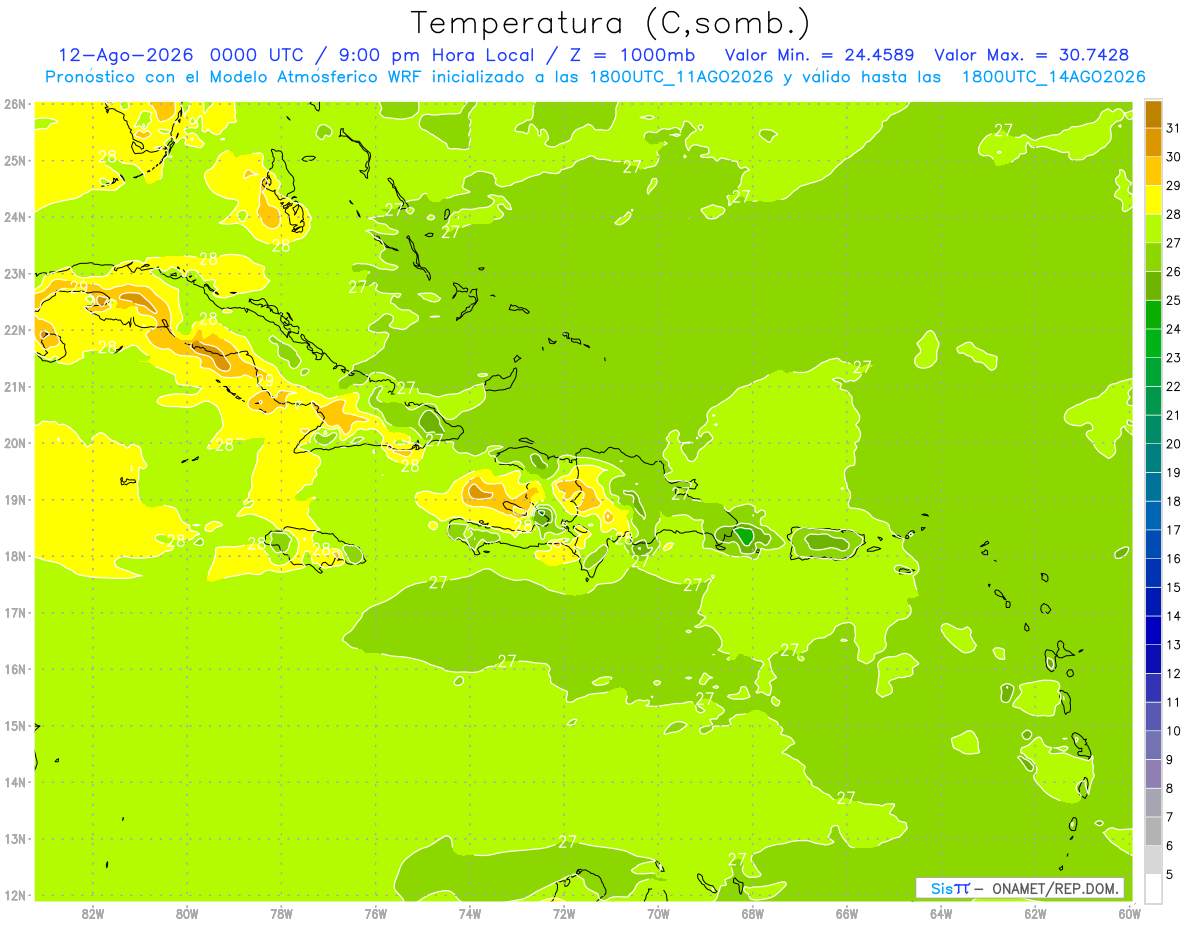Pick the purple swatch between 8 and 9
The width and height of the screenshot is (1200, 927).
coord(1153,773)
